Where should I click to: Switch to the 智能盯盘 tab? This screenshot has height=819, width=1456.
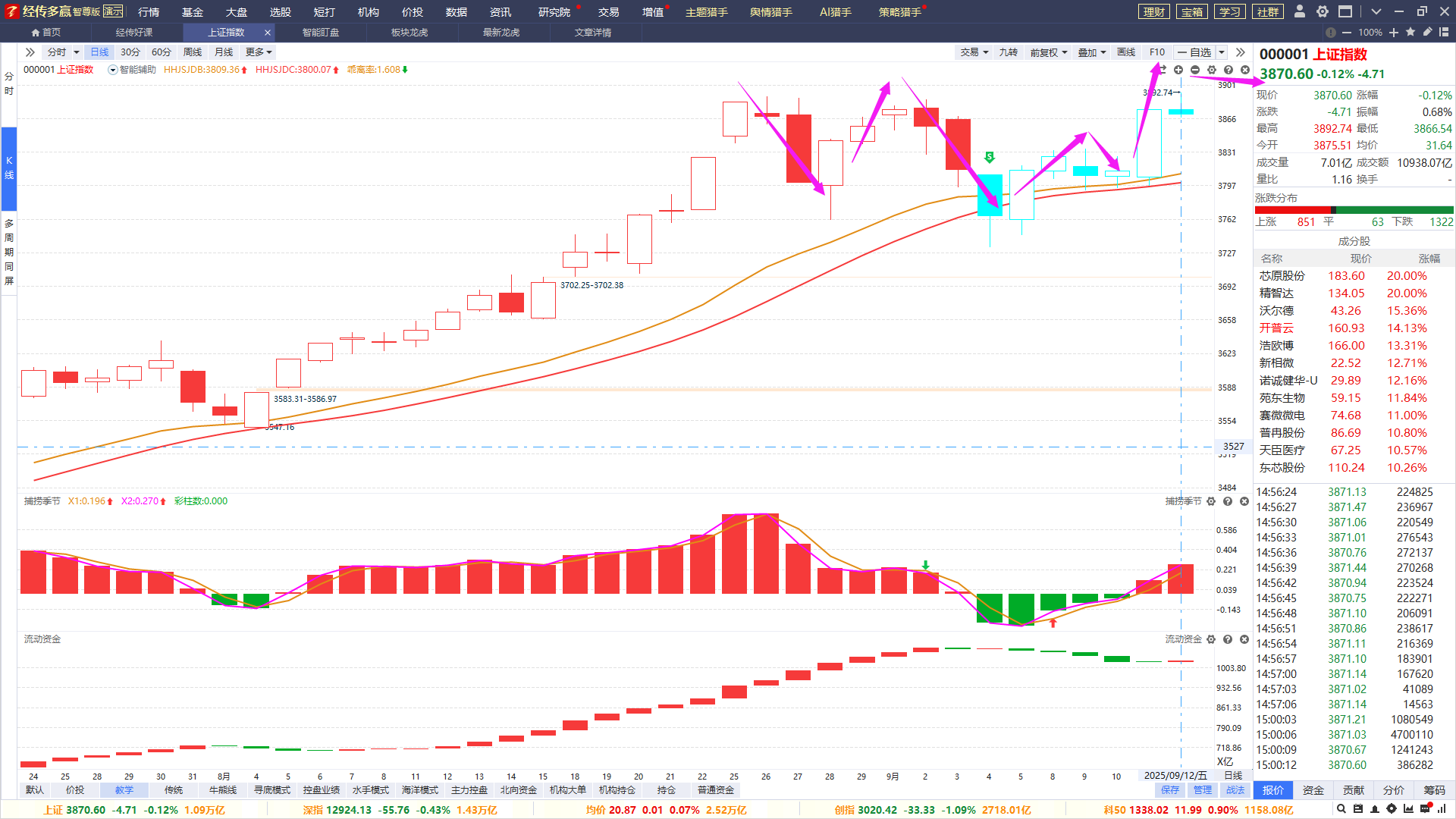[x=321, y=33]
